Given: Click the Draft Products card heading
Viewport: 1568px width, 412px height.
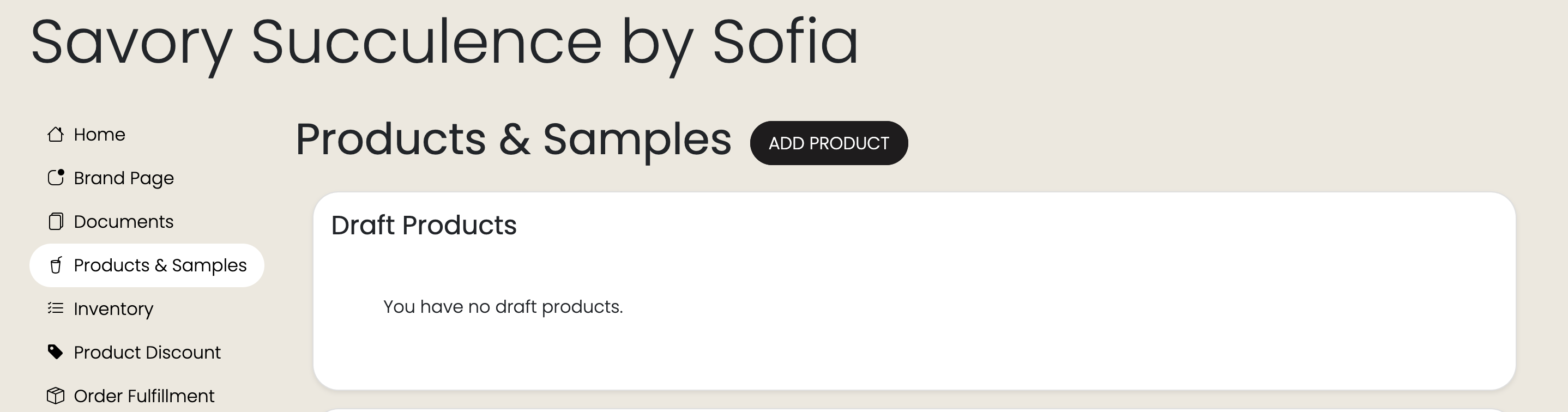Looking at the screenshot, I should (x=424, y=225).
